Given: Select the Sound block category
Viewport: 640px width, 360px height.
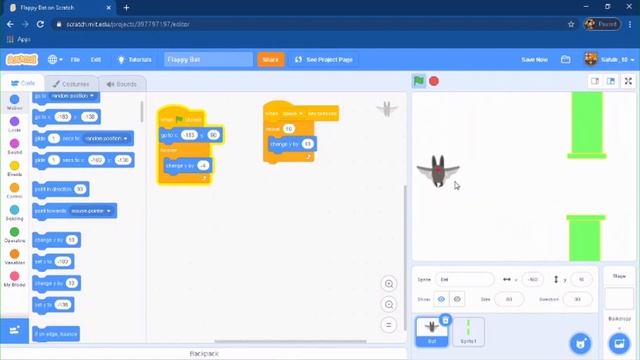Looking at the screenshot, I should [14, 147].
